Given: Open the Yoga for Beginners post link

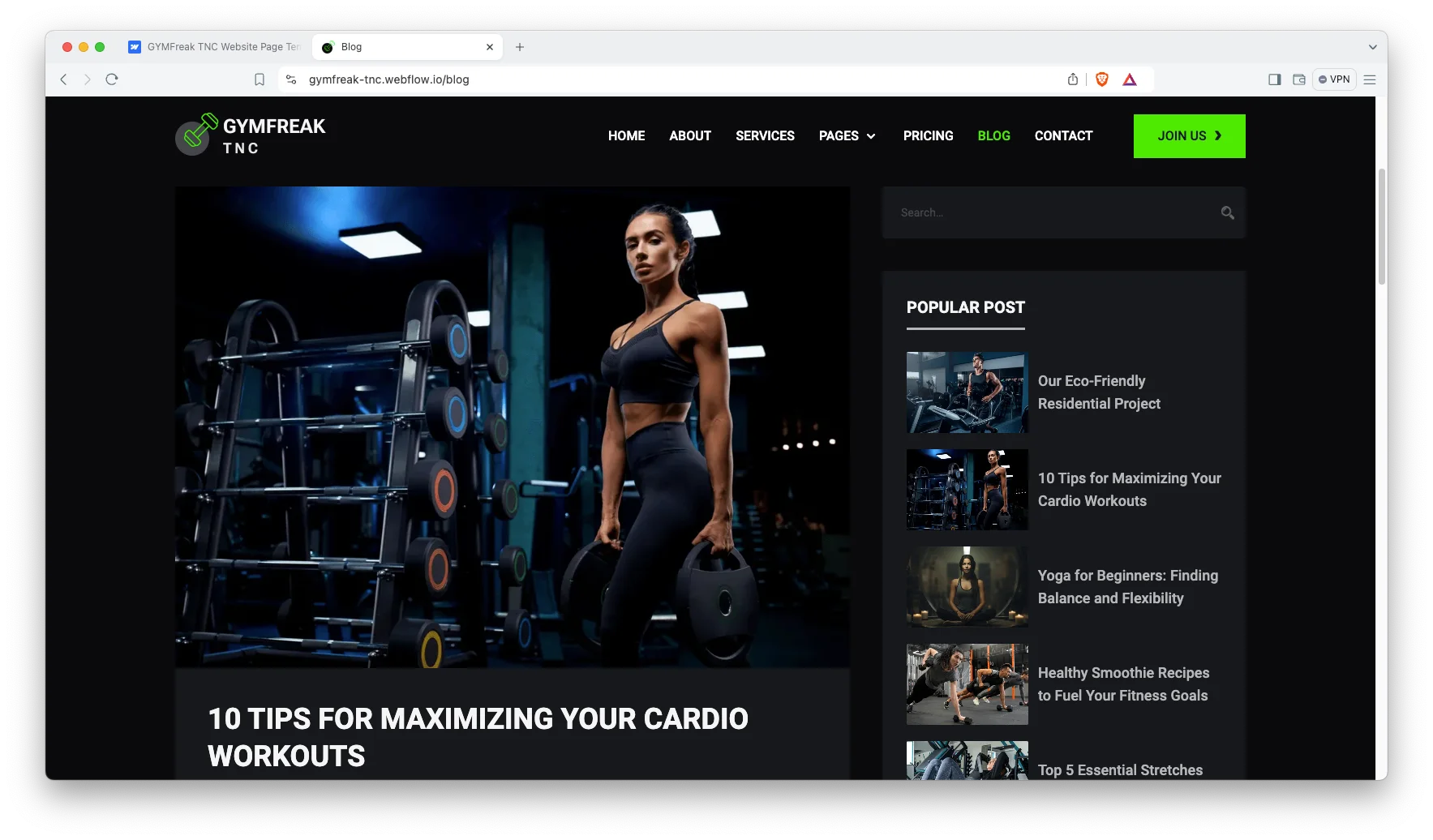Looking at the screenshot, I should pos(1127,587).
